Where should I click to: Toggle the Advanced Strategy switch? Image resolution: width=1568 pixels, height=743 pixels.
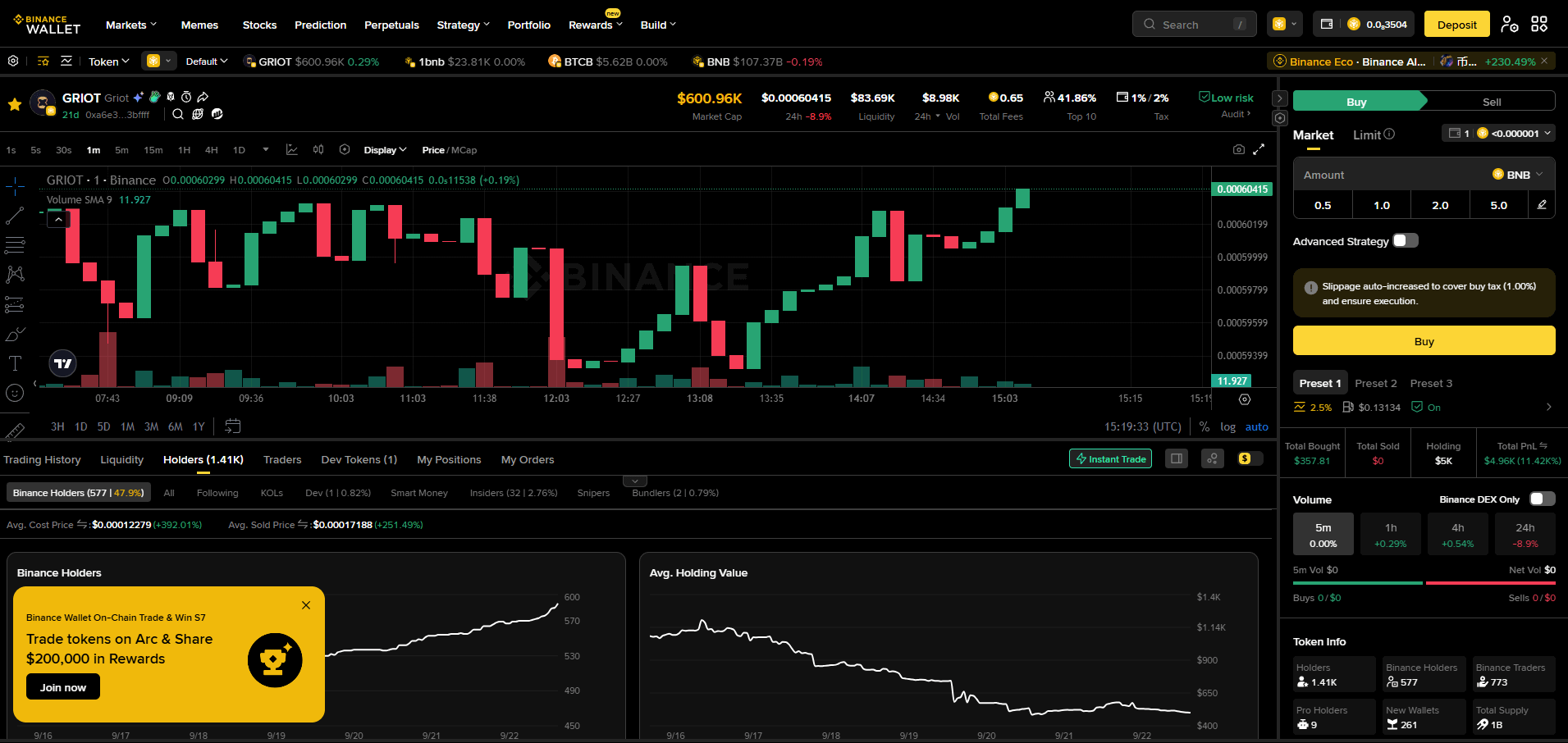point(1406,240)
